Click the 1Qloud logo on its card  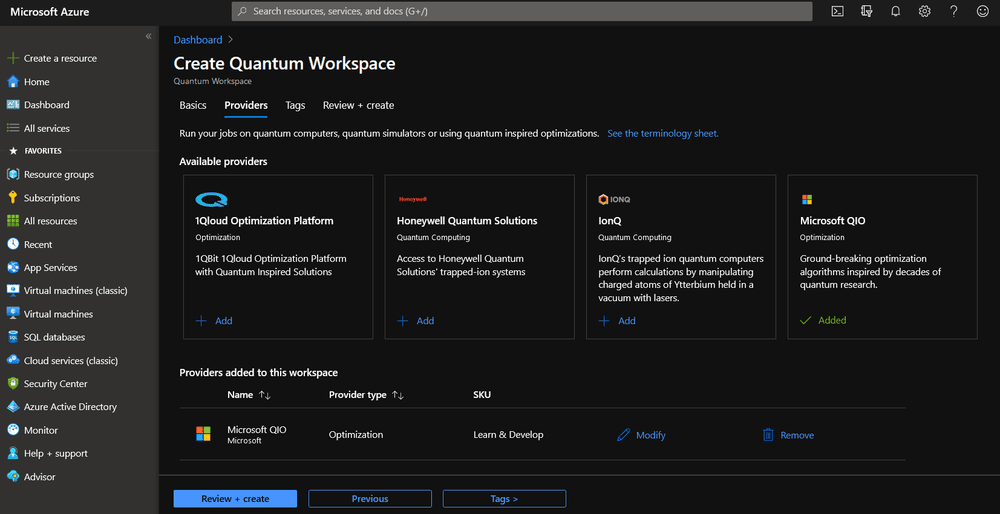point(212,200)
